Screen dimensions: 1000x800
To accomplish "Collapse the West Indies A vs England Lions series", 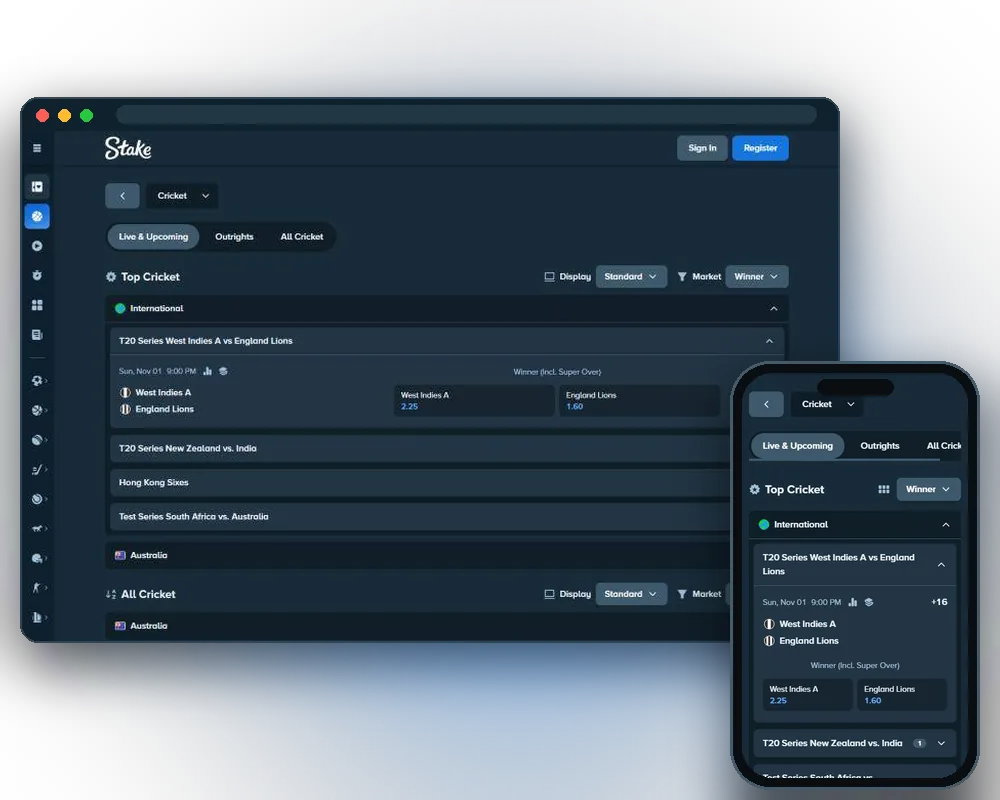I will pos(769,341).
